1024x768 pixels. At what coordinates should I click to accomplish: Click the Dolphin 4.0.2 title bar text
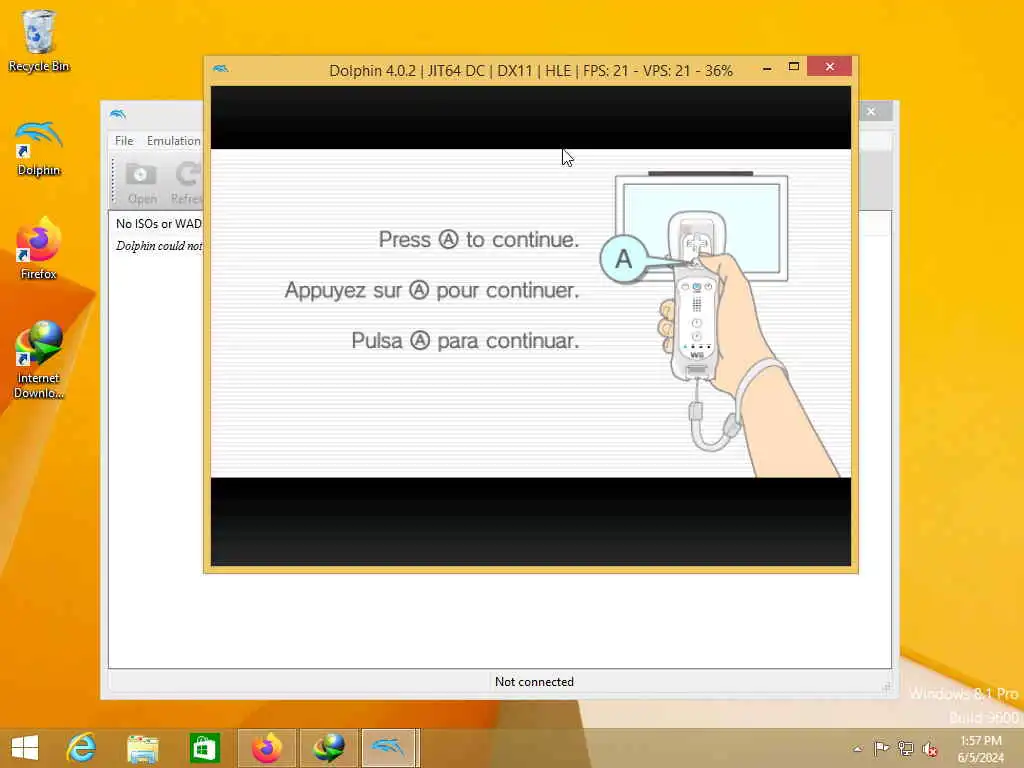(530, 71)
